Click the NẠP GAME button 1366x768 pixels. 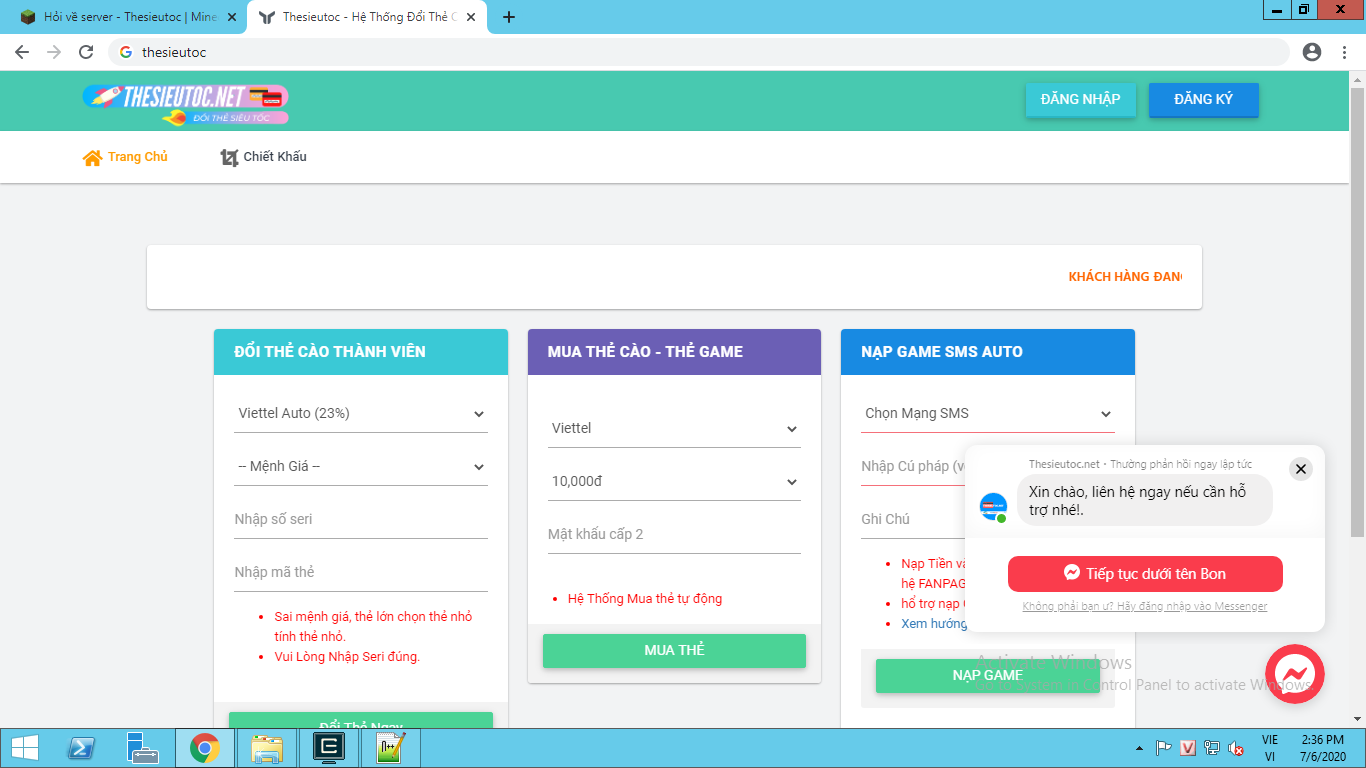[x=987, y=675]
